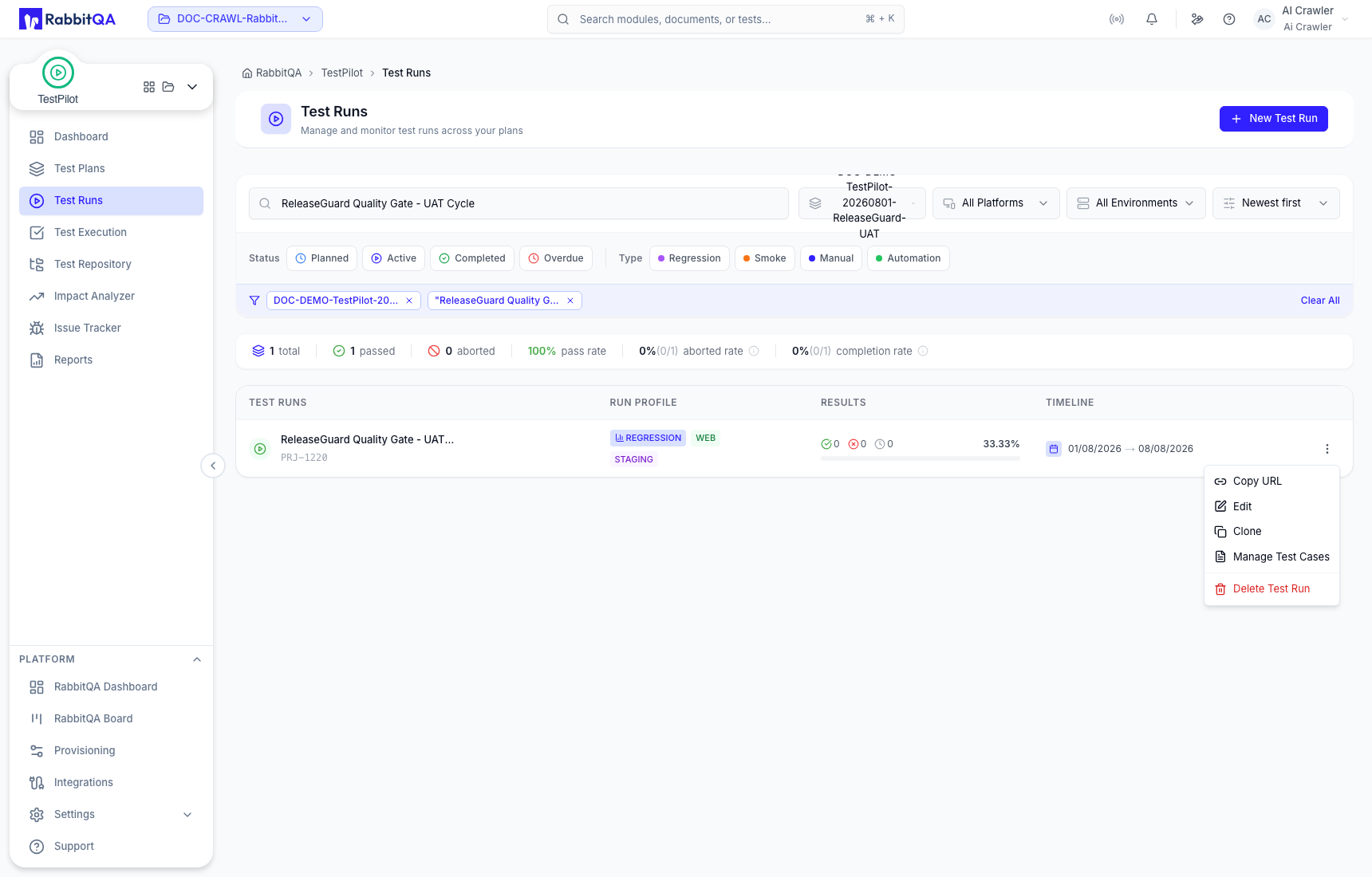Click the RabbitQA logo

67,19
